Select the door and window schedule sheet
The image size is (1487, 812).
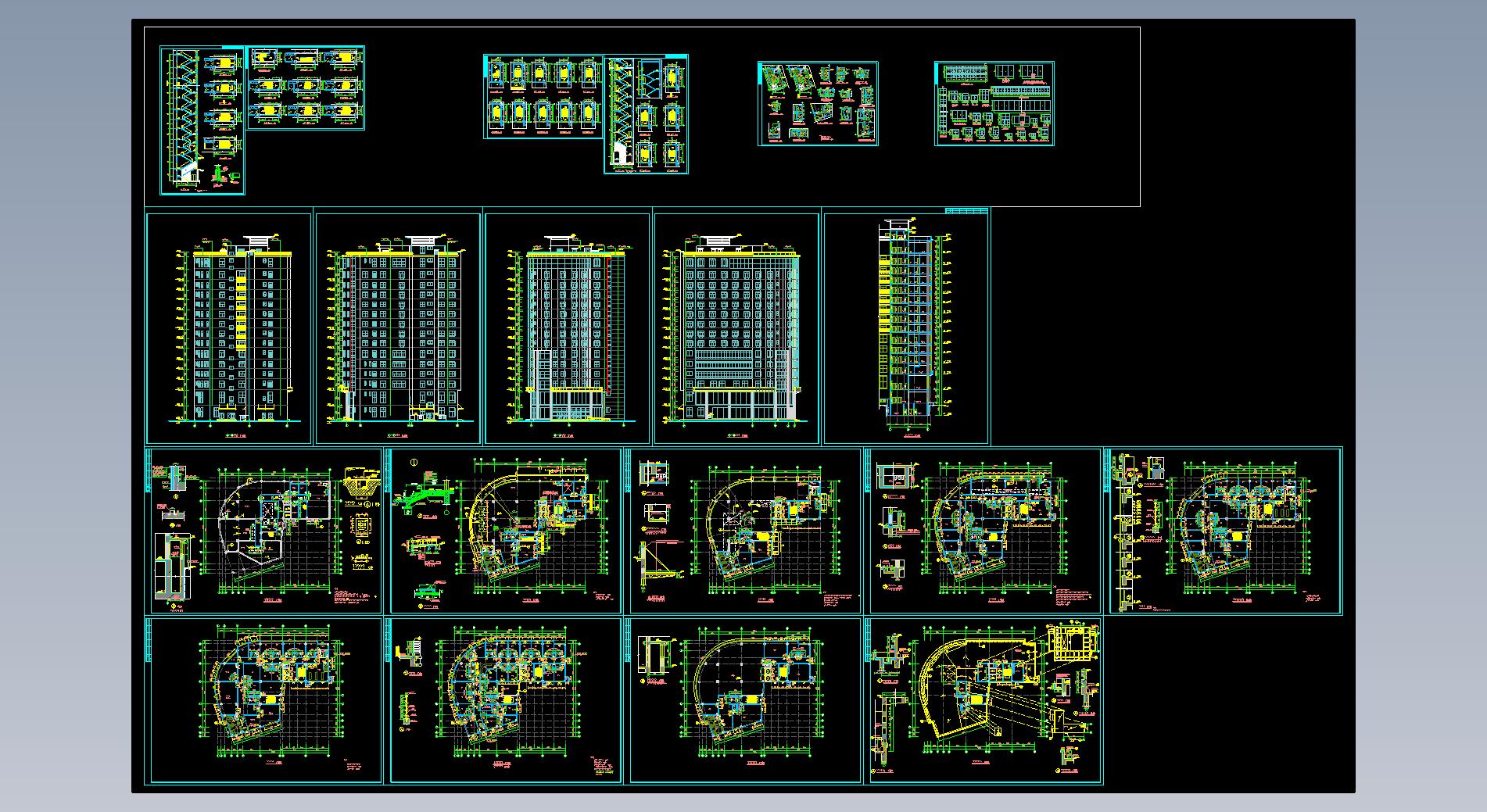(994, 104)
